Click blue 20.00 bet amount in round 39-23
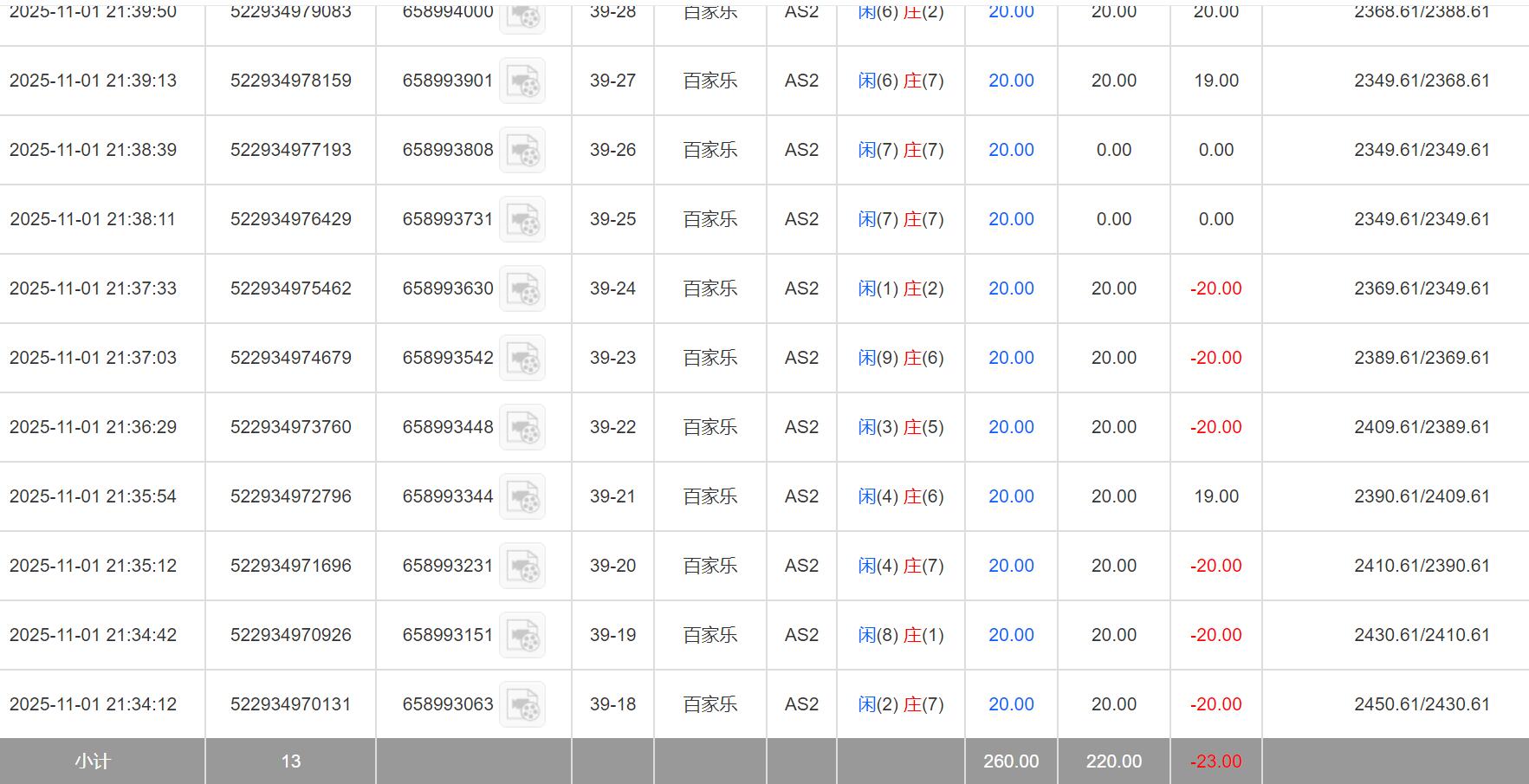Screen dimensions: 1529x784 pyautogui.click(x=1011, y=358)
